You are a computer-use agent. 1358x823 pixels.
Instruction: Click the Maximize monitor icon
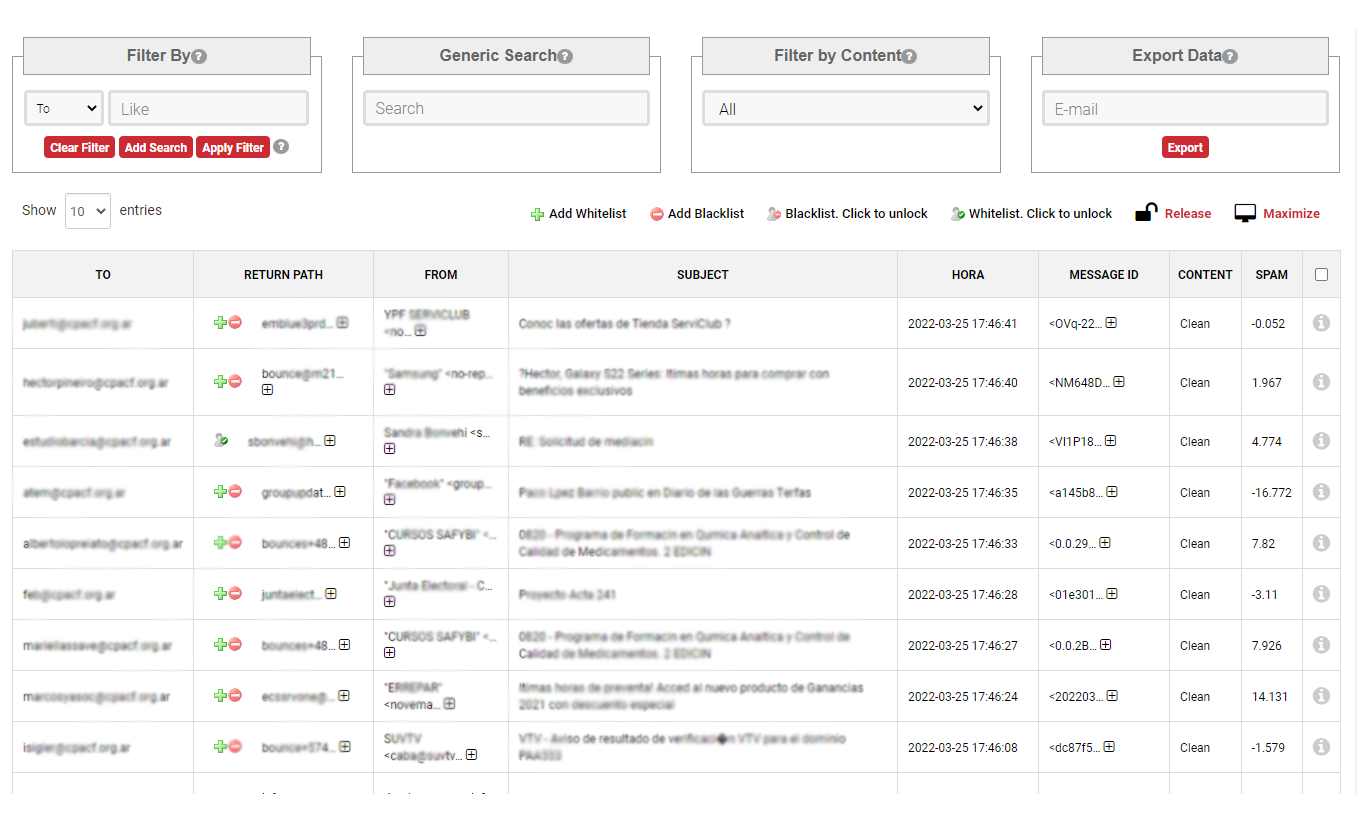[1245, 213]
